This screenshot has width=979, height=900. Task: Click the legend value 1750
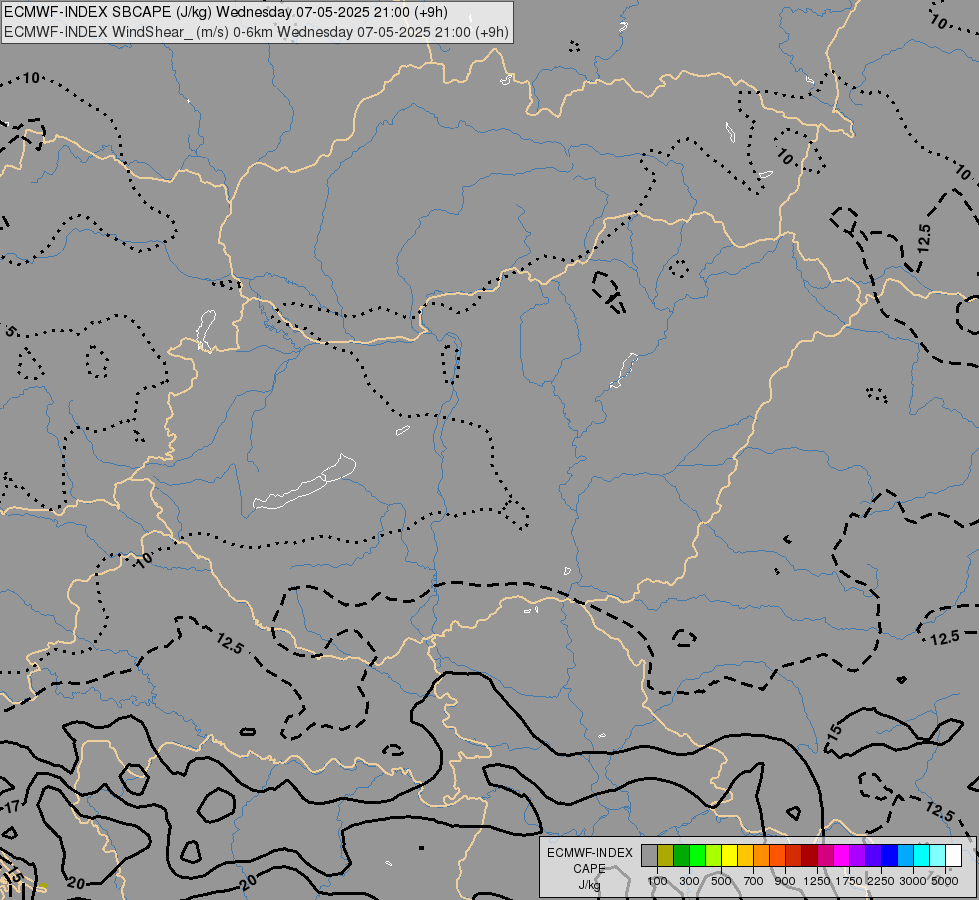(x=849, y=881)
